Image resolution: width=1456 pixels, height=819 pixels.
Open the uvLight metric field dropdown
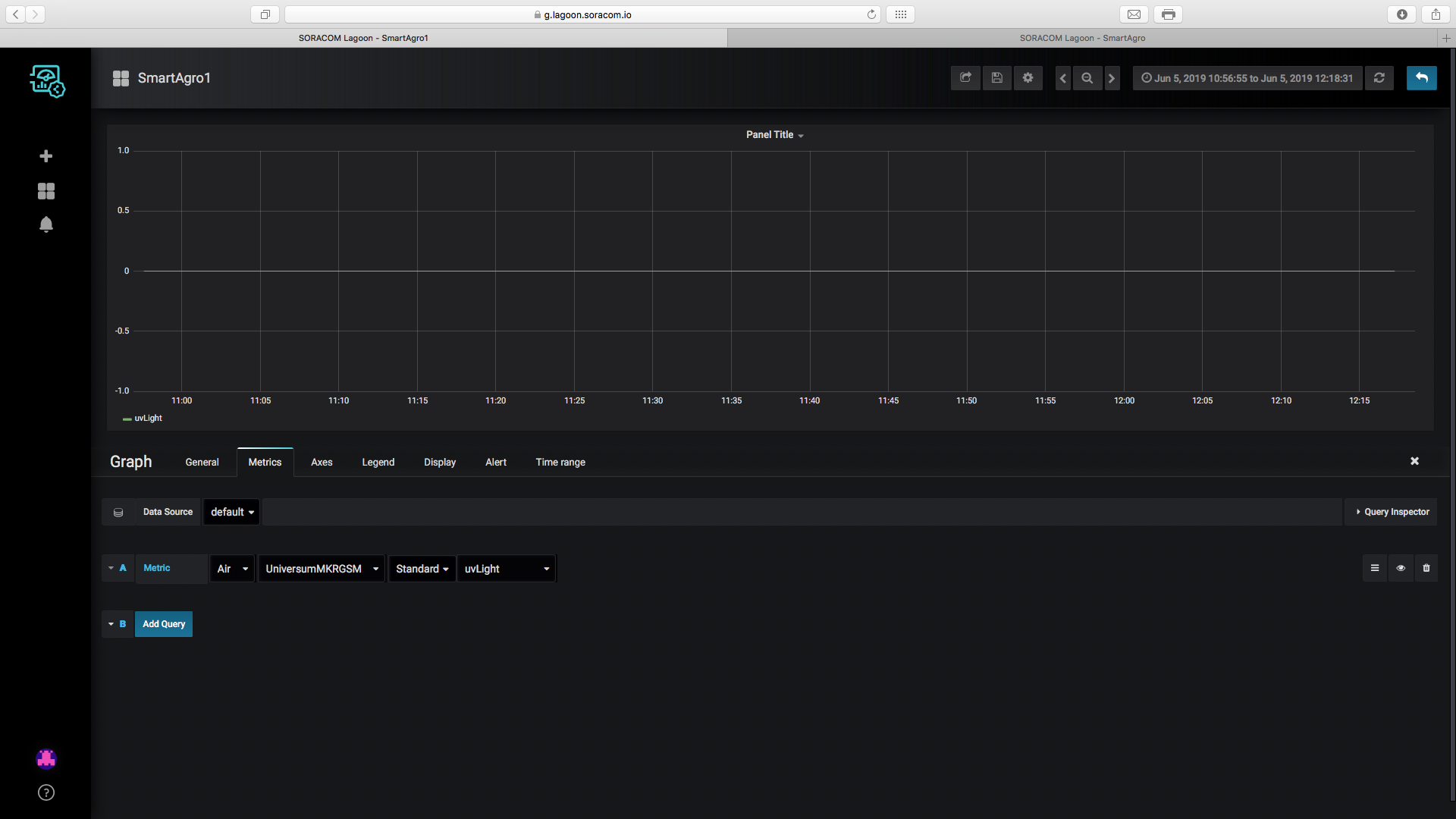click(x=507, y=569)
